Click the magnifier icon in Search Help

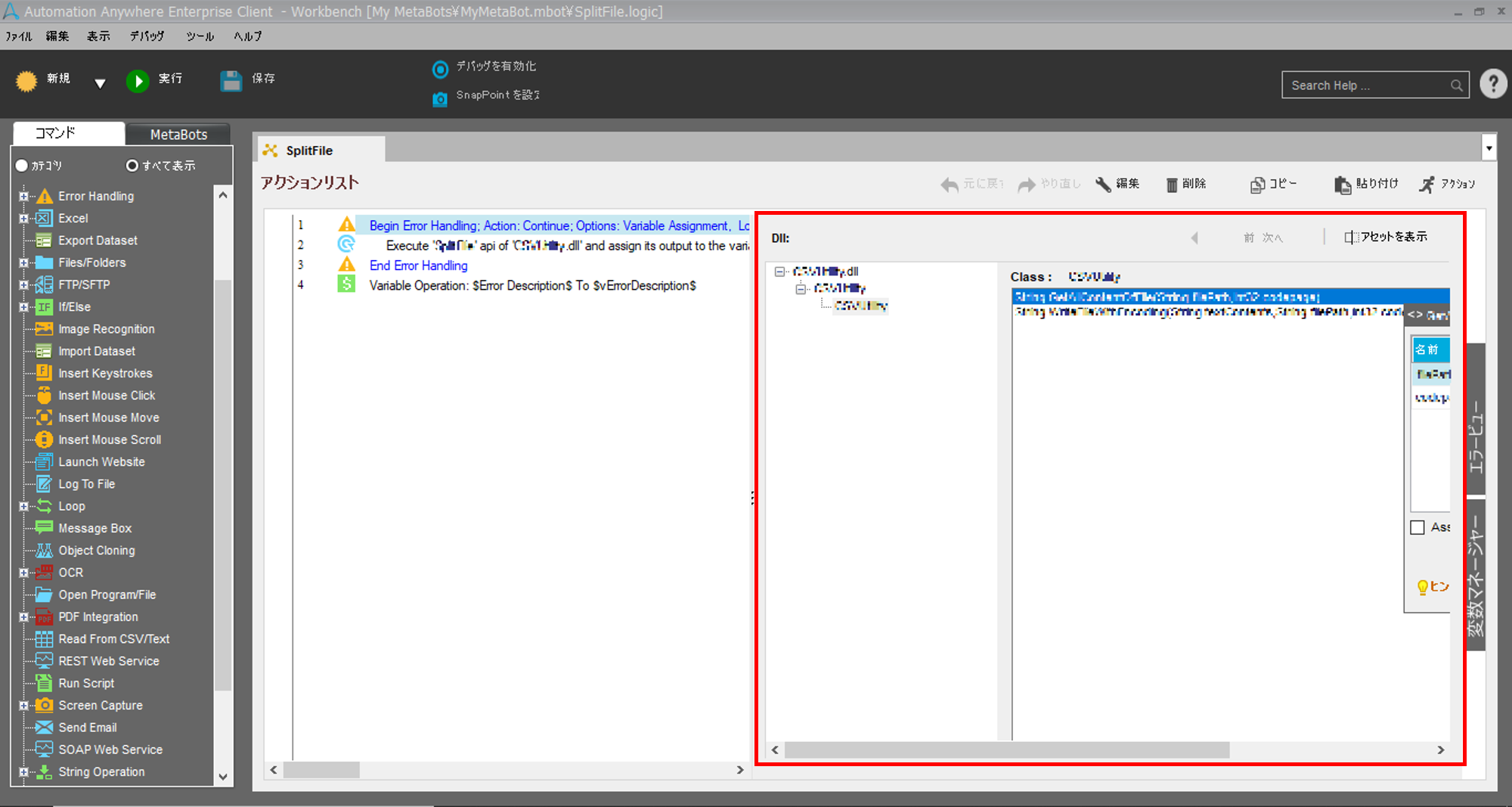(1457, 85)
